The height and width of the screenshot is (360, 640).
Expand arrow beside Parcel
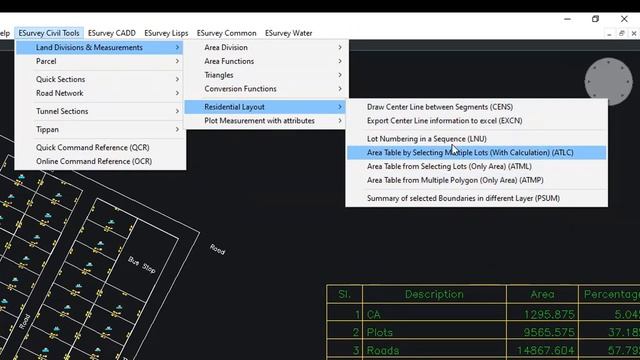(177, 61)
